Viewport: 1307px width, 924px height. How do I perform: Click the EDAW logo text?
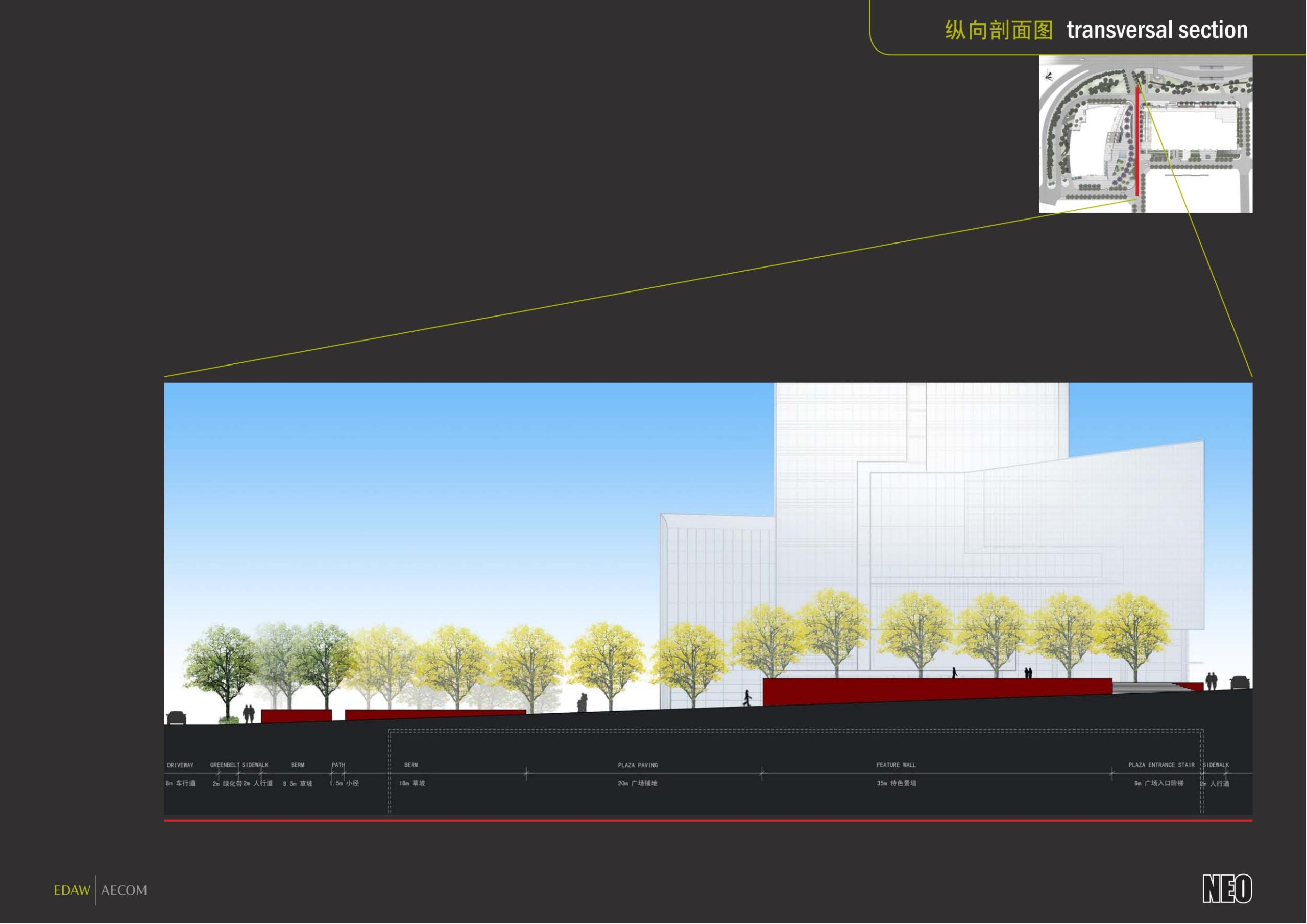[x=72, y=890]
